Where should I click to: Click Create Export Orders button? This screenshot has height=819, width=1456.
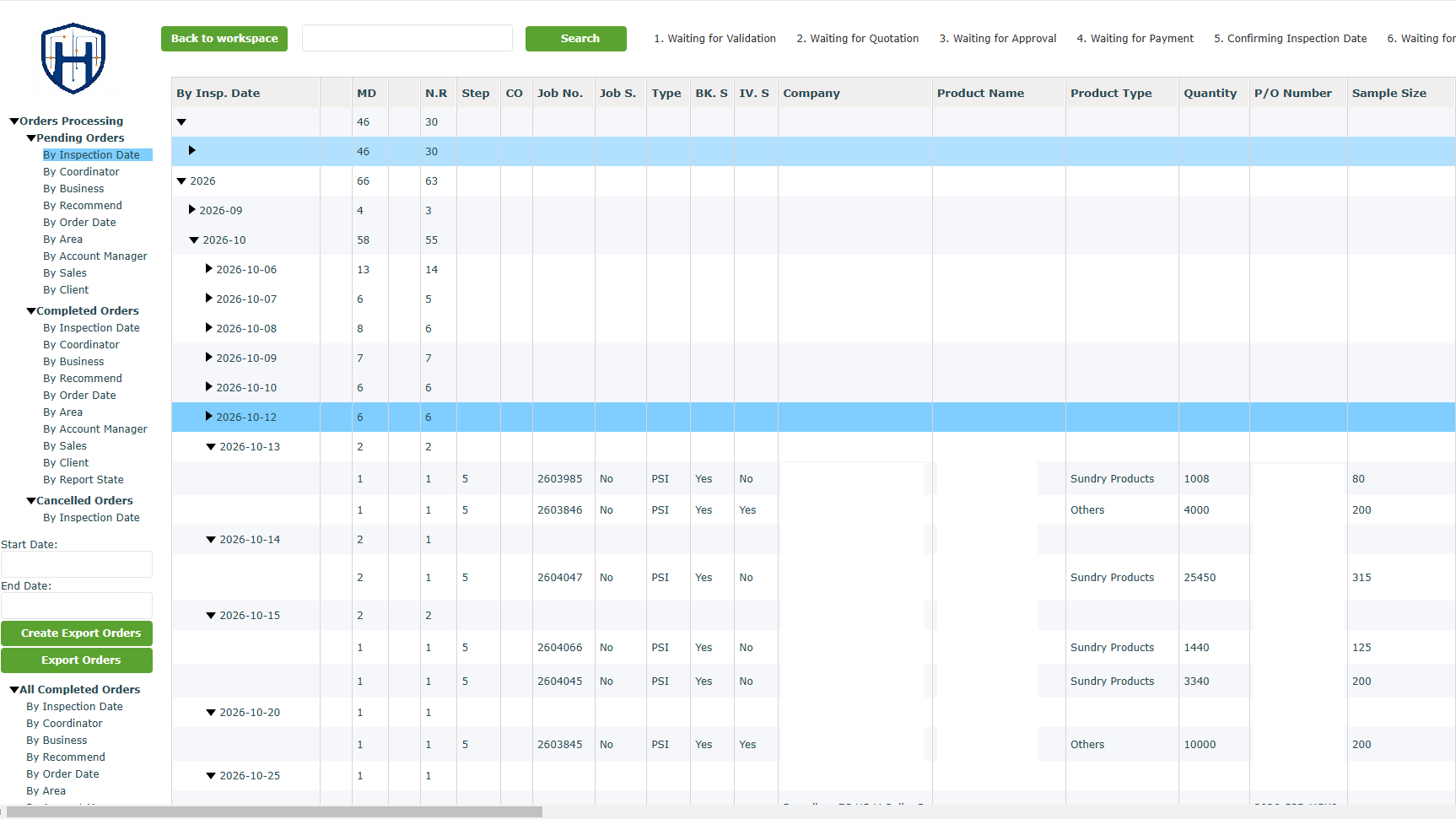[x=77, y=633]
